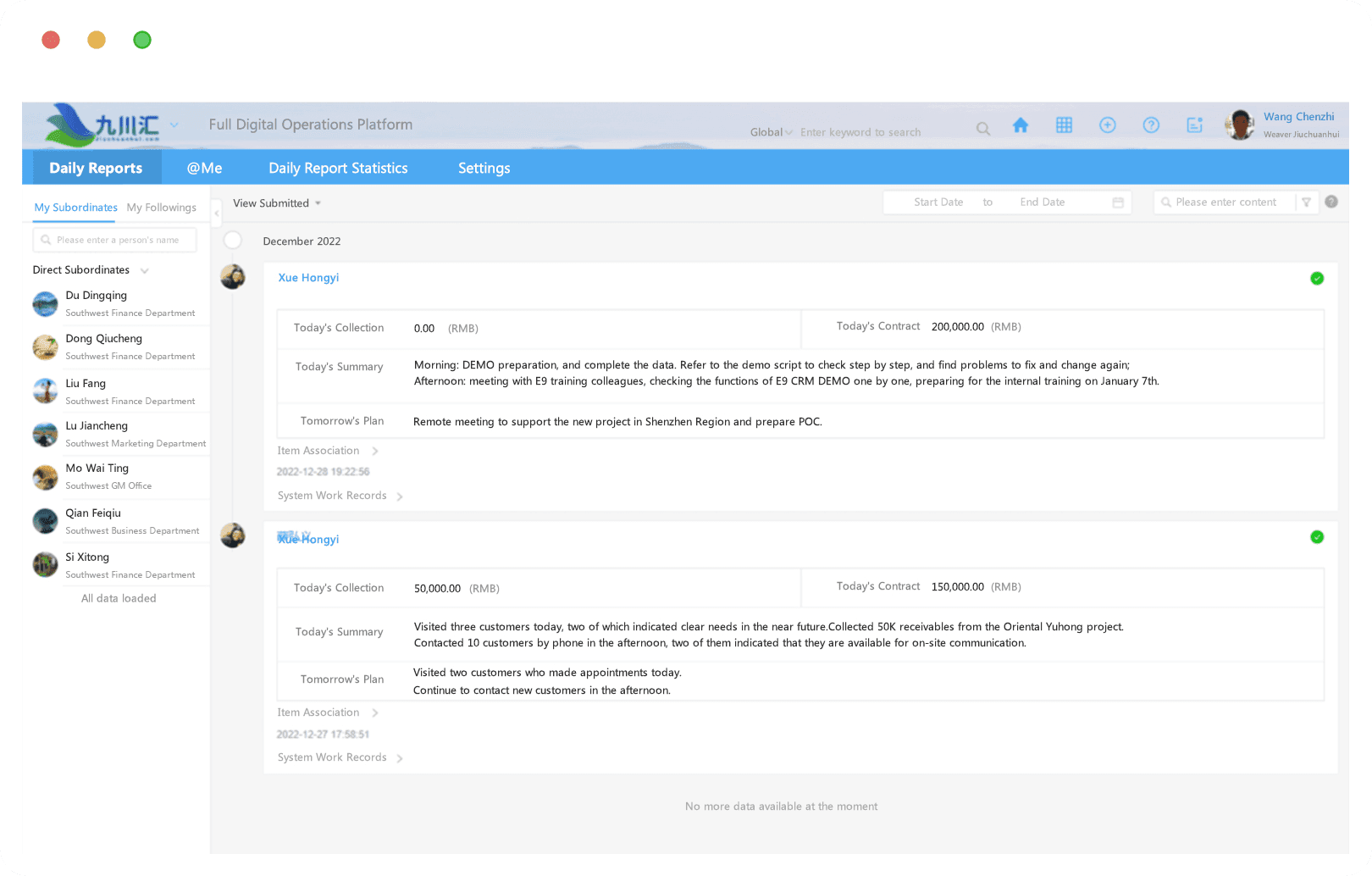Expand System Work Records under first report
The height and width of the screenshot is (876, 1372).
[340, 496]
